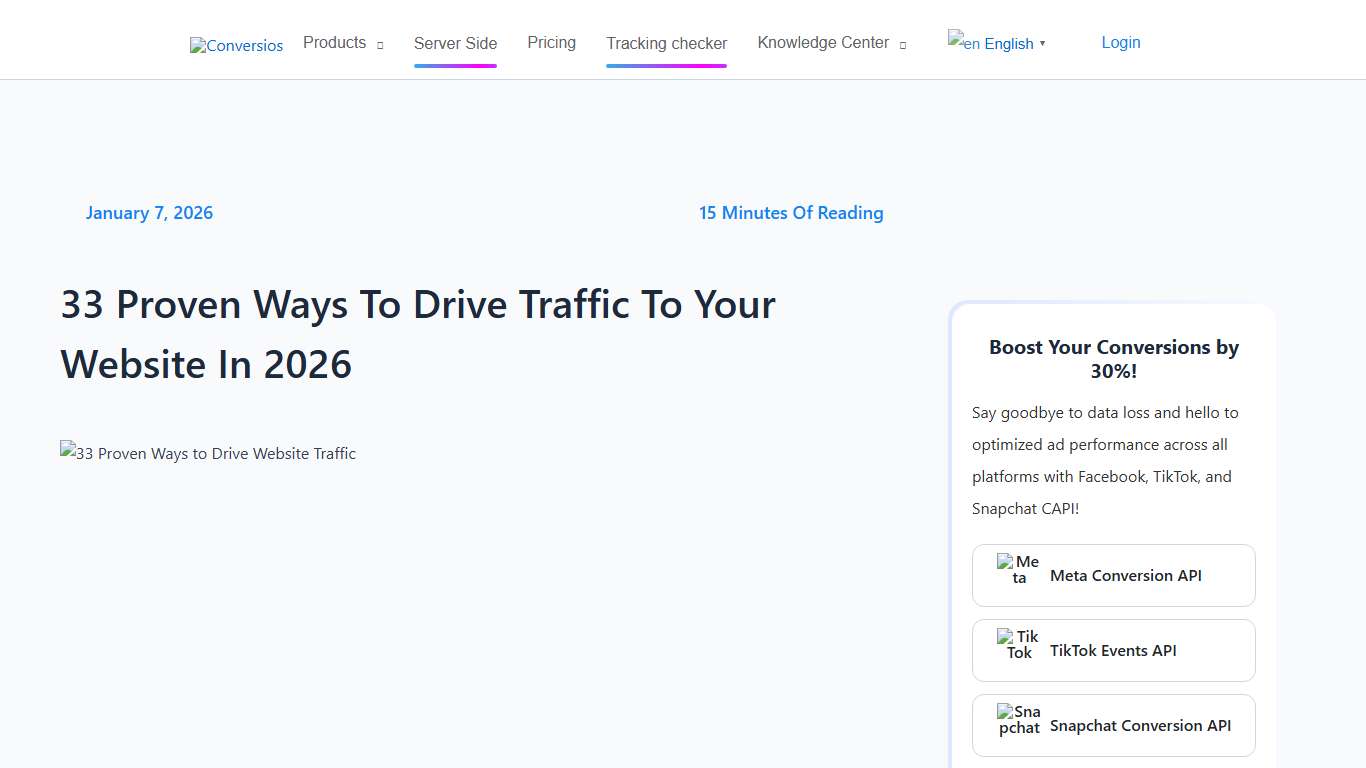Click the article title heading

pyautogui.click(x=417, y=334)
